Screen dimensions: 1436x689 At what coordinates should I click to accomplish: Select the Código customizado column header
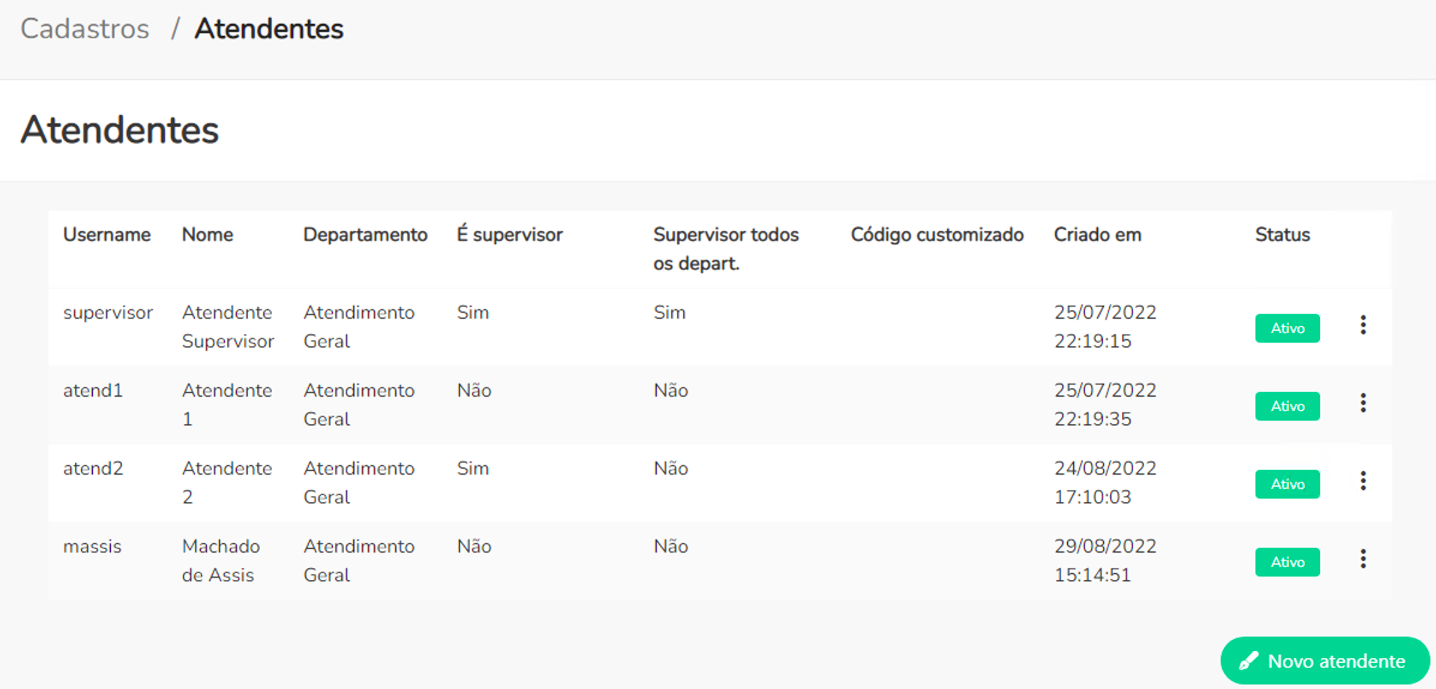click(937, 235)
